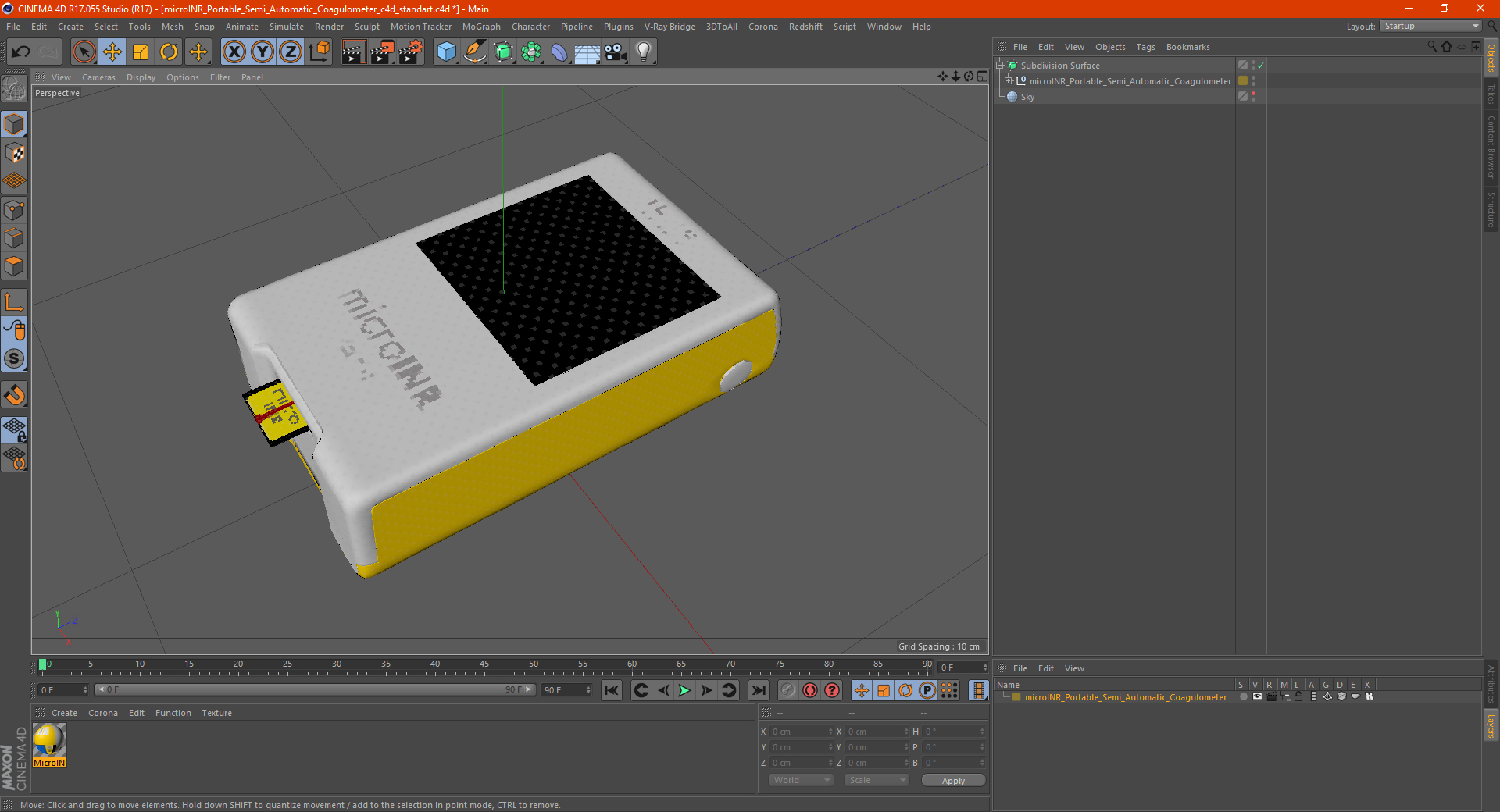This screenshot has height=812, width=1500.
Task: Open the Layers vertical tab
Action: coord(1491,726)
